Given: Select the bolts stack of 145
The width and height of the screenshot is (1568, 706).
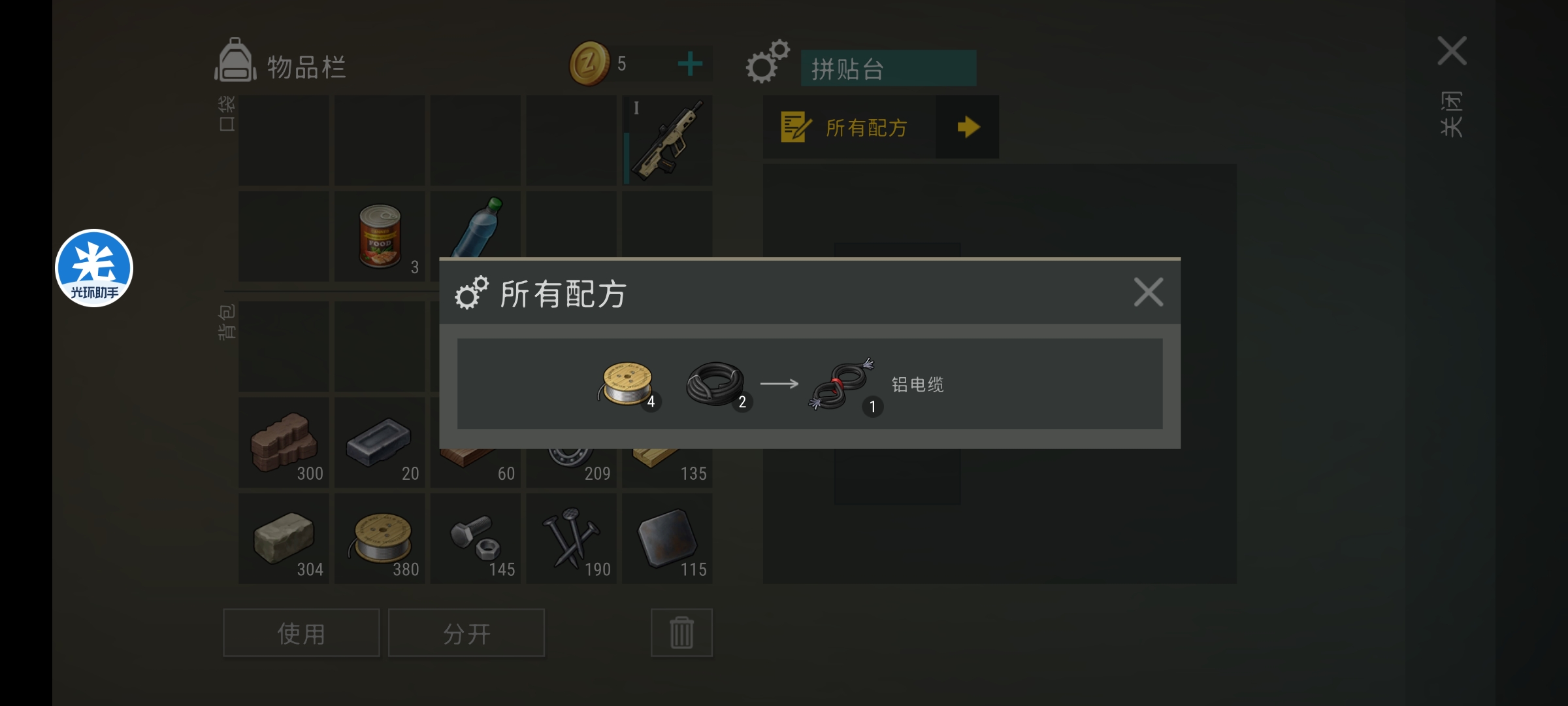Looking at the screenshot, I should pyautogui.click(x=476, y=538).
